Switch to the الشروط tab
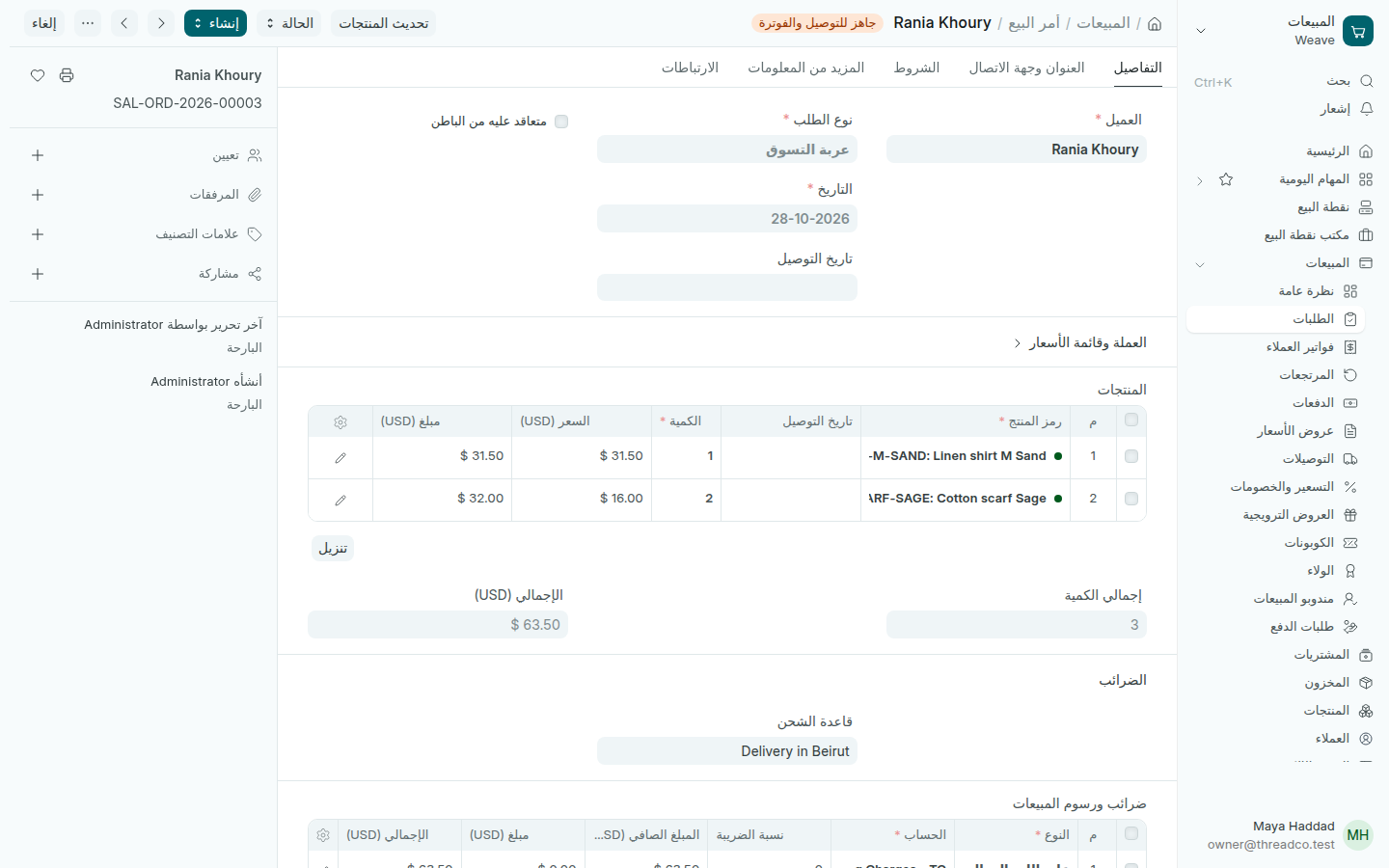Screen dimensions: 1389x868 [916, 68]
